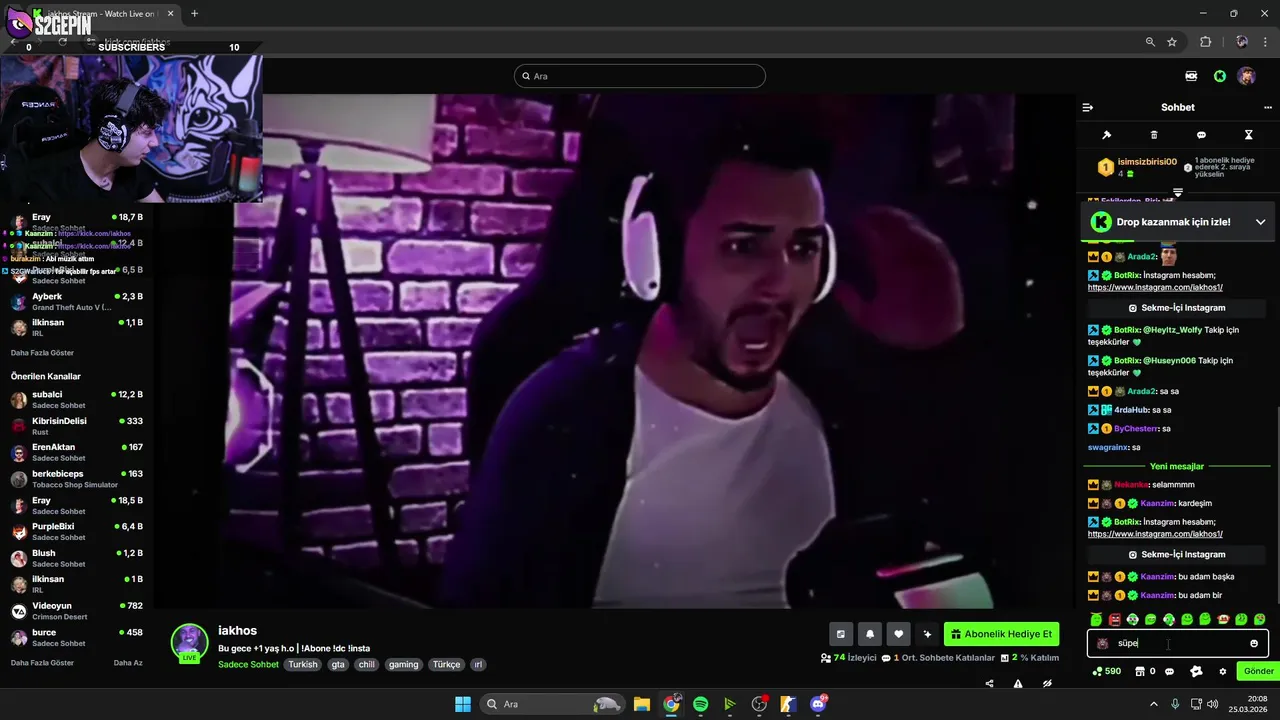This screenshot has height=720, width=1280.
Task: Open Spotify from the taskbar
Action: (x=700, y=704)
